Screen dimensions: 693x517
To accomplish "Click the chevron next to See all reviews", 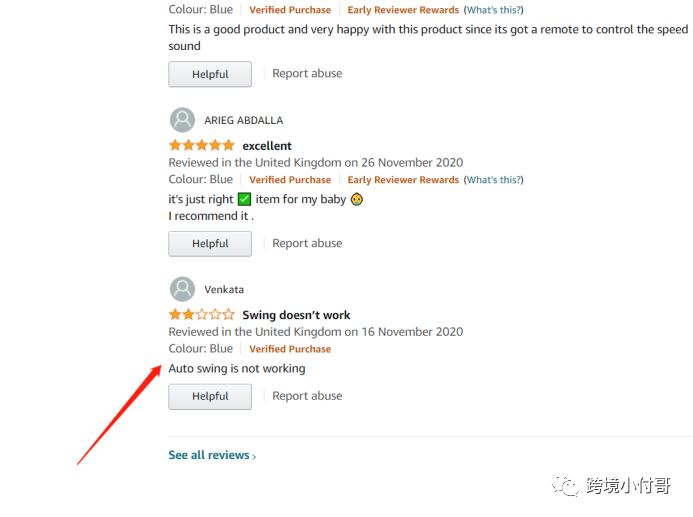I will (x=254, y=456).
